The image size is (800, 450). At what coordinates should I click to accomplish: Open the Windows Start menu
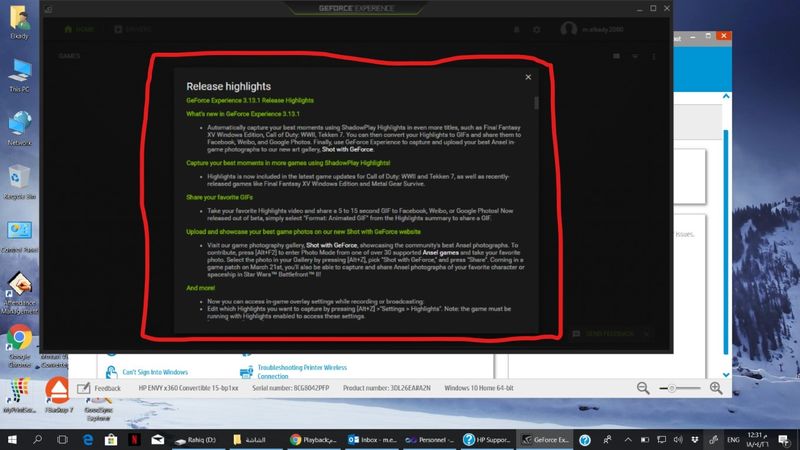click(x=12, y=439)
